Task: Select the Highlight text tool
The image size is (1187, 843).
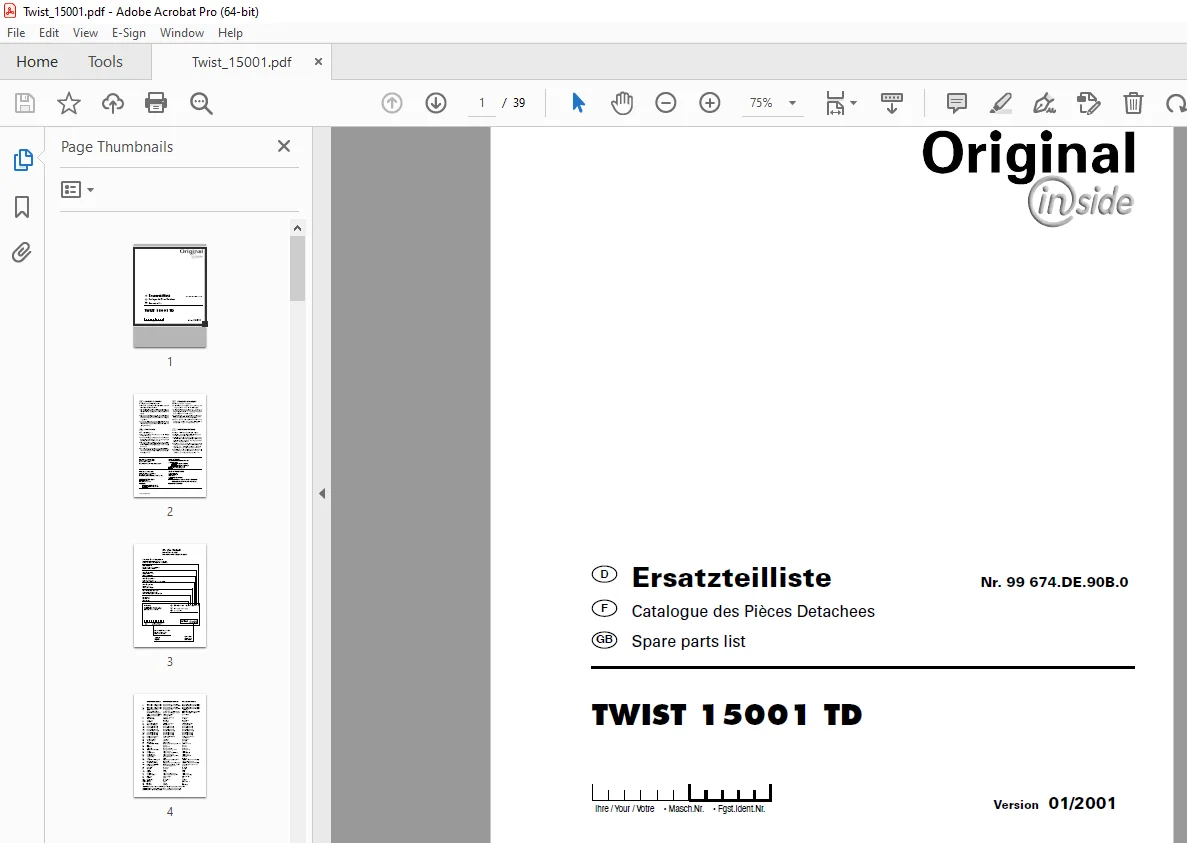Action: (1001, 103)
